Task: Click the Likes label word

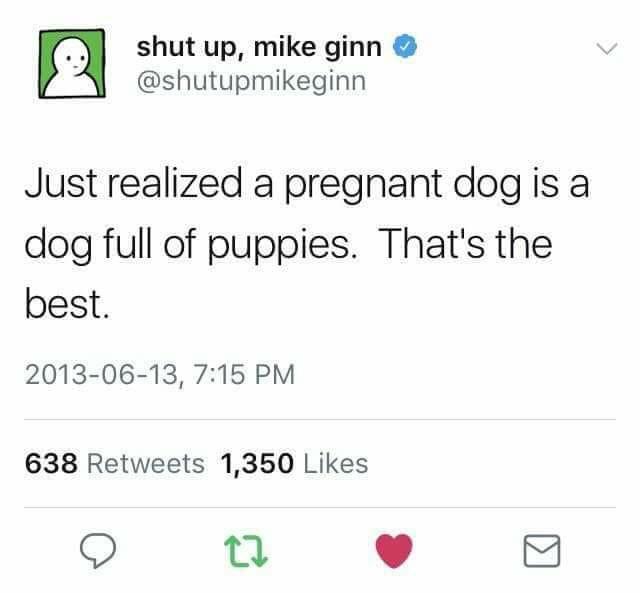Action: [336, 464]
